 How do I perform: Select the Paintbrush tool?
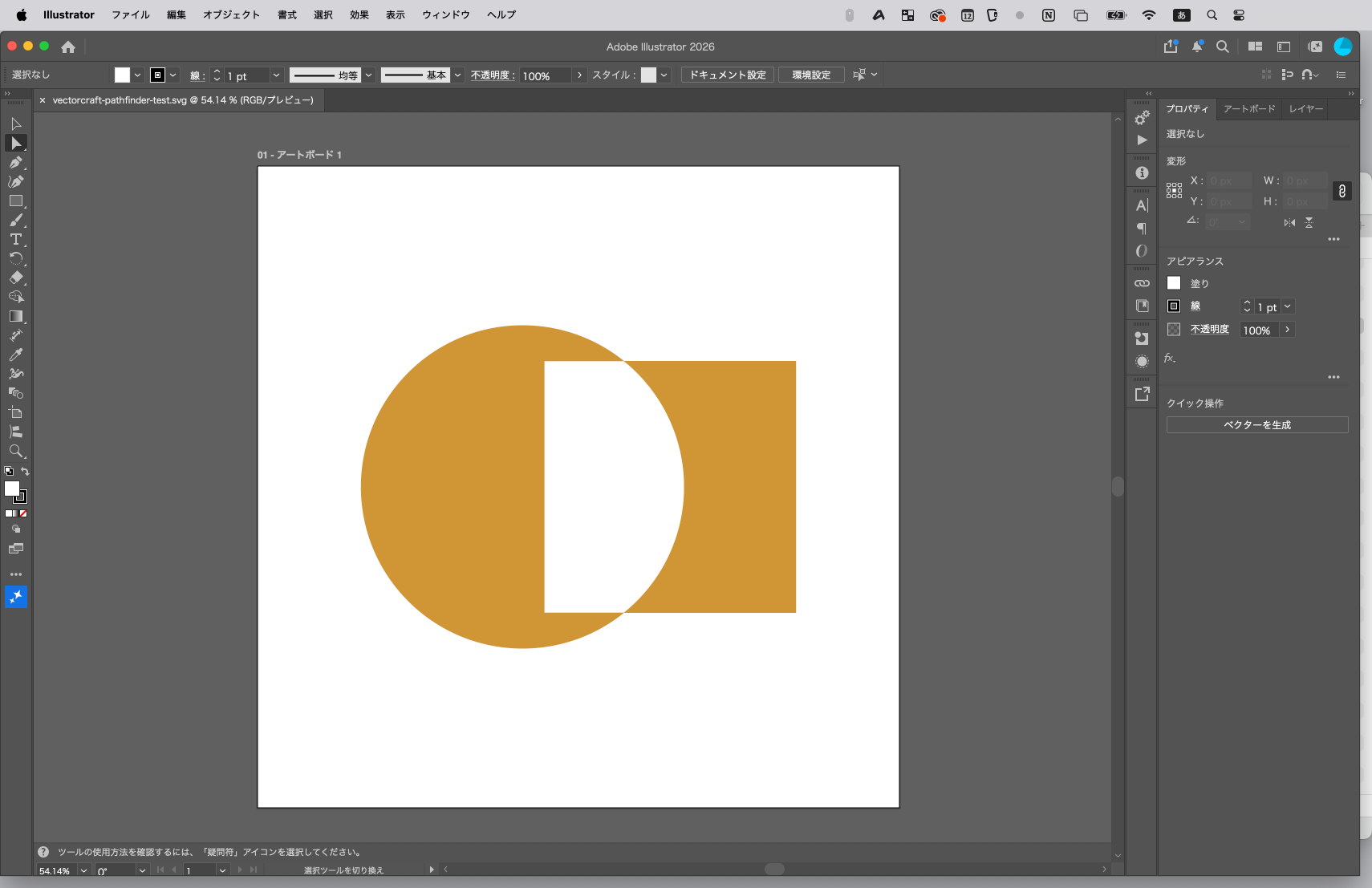pos(15,220)
